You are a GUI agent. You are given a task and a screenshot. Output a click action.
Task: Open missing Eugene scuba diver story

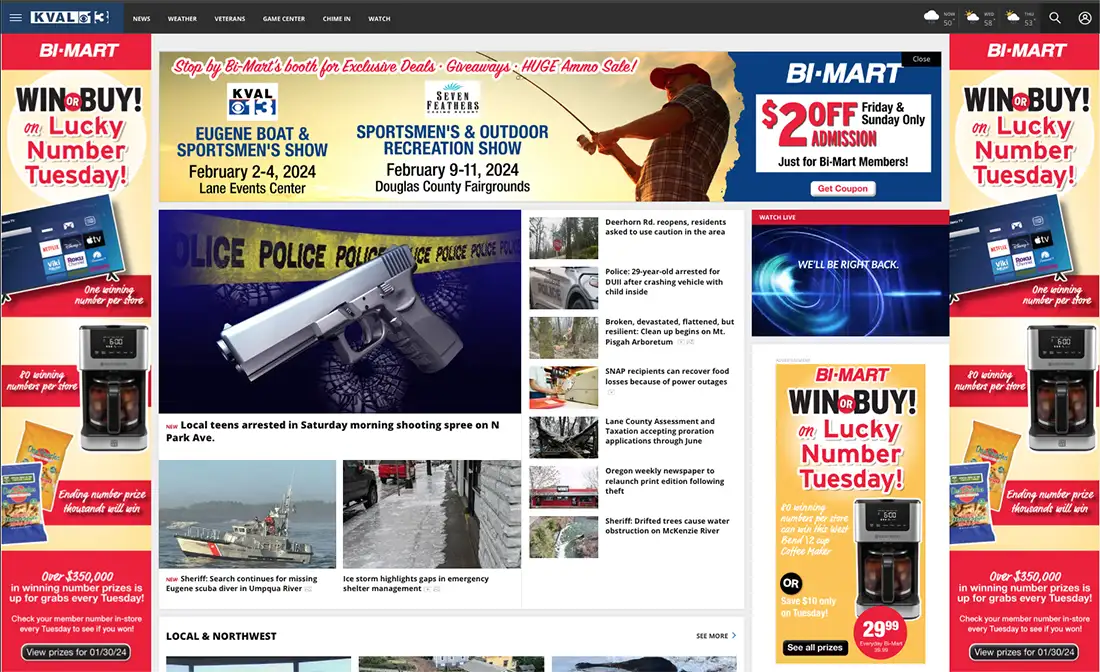241,584
